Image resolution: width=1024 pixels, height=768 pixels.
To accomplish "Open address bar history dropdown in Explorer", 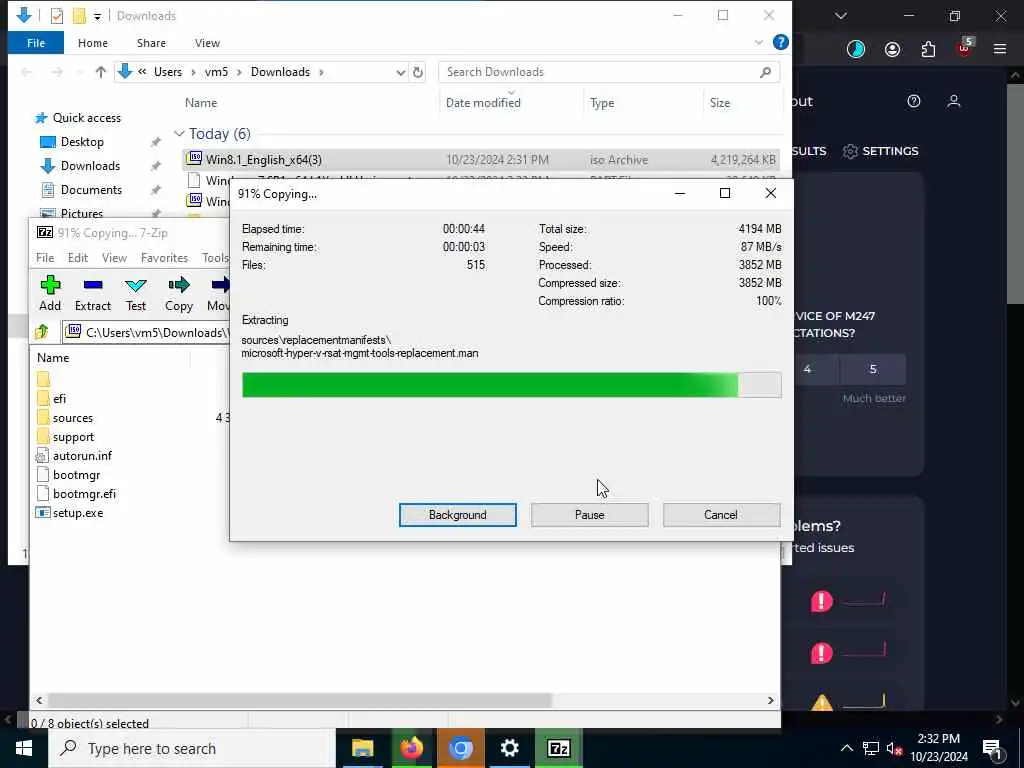I will pos(400,72).
